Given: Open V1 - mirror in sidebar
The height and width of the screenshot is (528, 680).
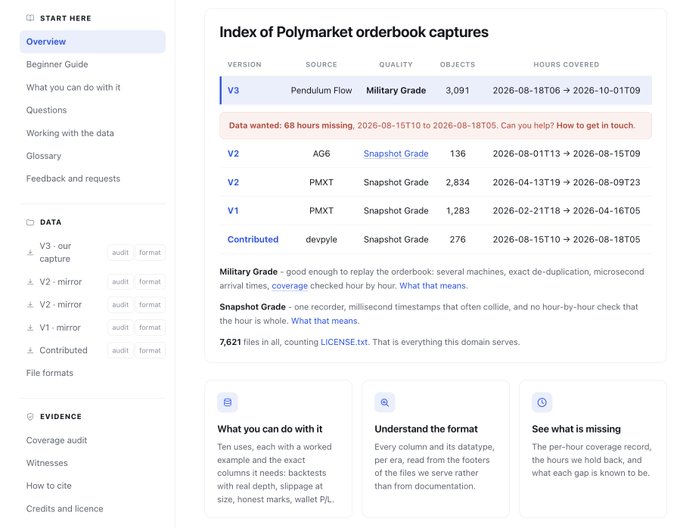Looking at the screenshot, I should click(x=60, y=327).
